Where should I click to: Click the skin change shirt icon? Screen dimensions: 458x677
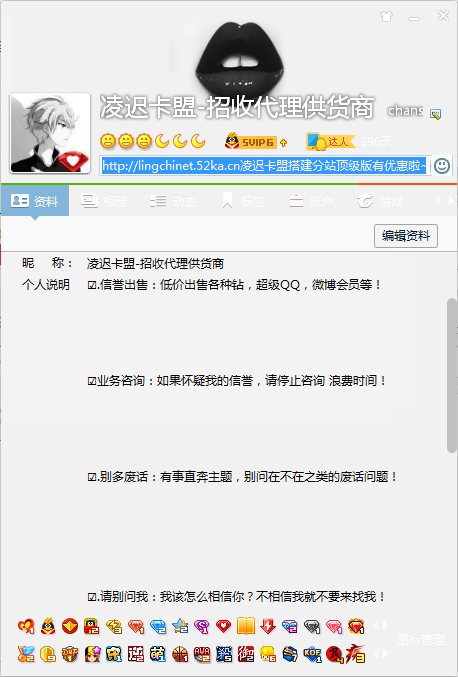tap(386, 16)
